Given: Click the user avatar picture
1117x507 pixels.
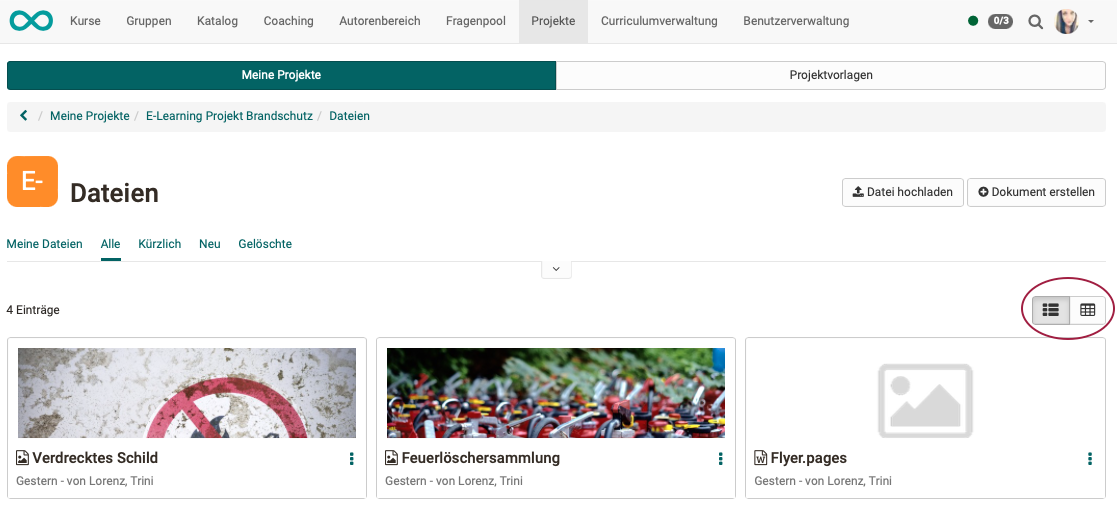Looking at the screenshot, I should pos(1066,21).
